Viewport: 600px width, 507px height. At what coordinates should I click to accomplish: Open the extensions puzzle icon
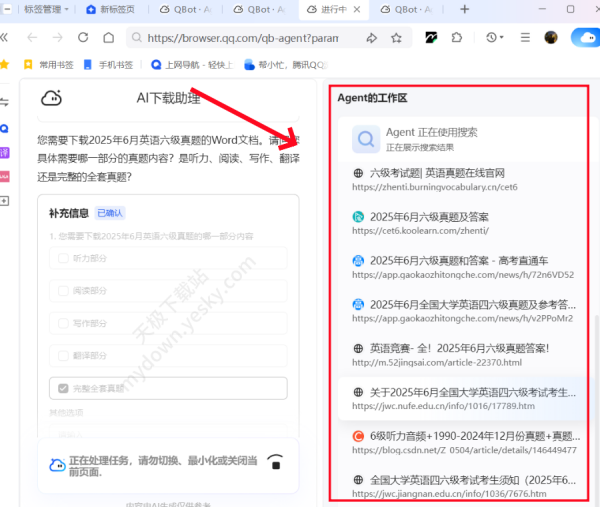click(457, 38)
